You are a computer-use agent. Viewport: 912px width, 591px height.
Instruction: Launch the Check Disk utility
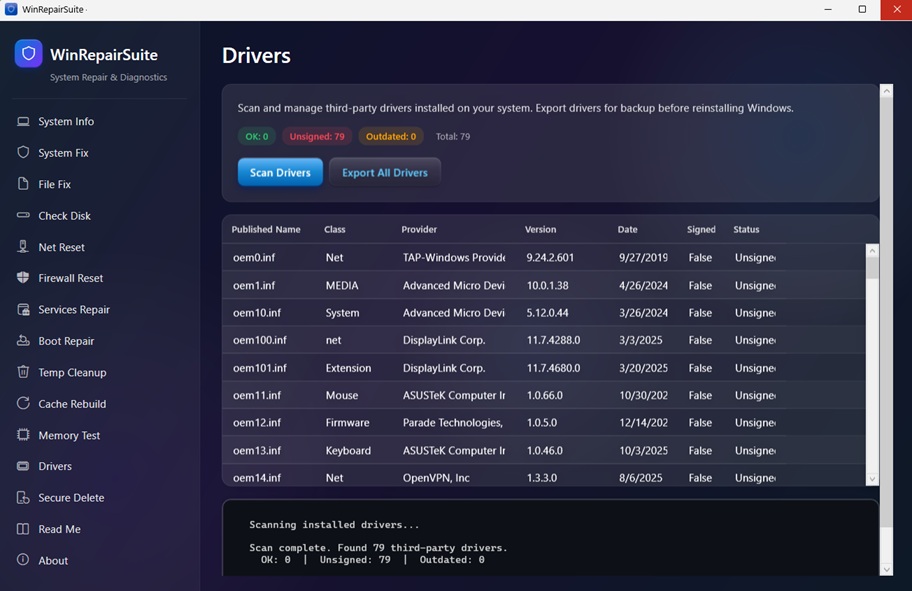click(x=62, y=215)
